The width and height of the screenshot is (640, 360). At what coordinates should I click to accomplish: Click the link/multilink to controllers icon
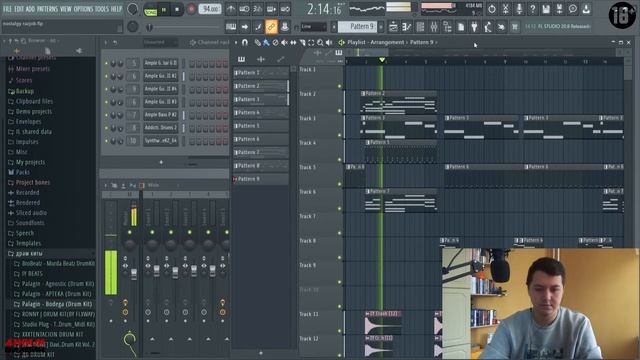pos(271,27)
